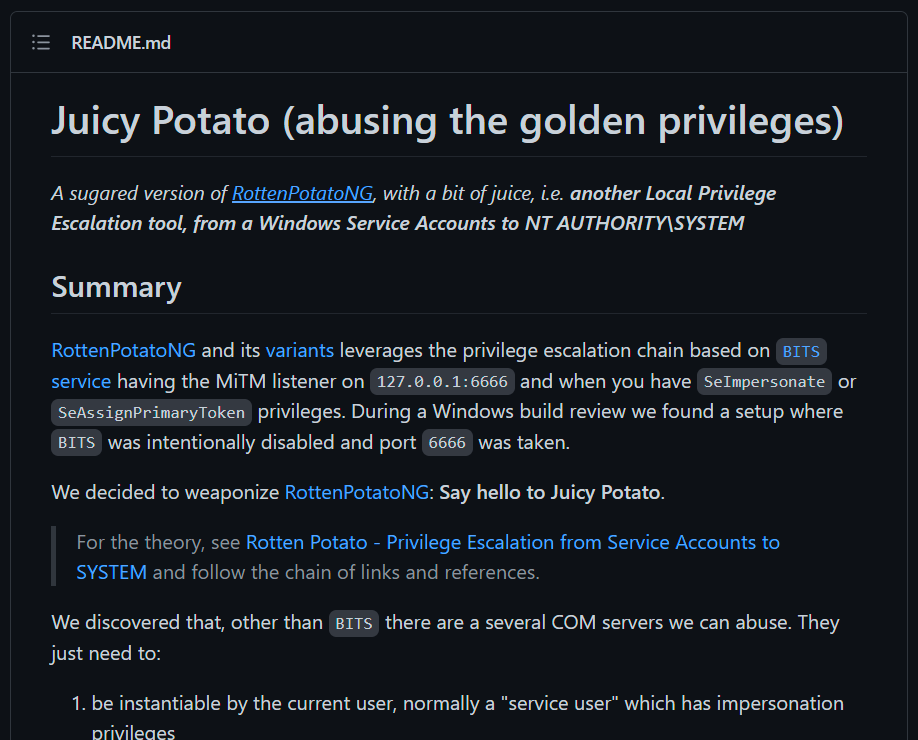Image resolution: width=918 pixels, height=740 pixels.
Task: Click BITS code after 'other than'
Action: pyautogui.click(x=354, y=623)
